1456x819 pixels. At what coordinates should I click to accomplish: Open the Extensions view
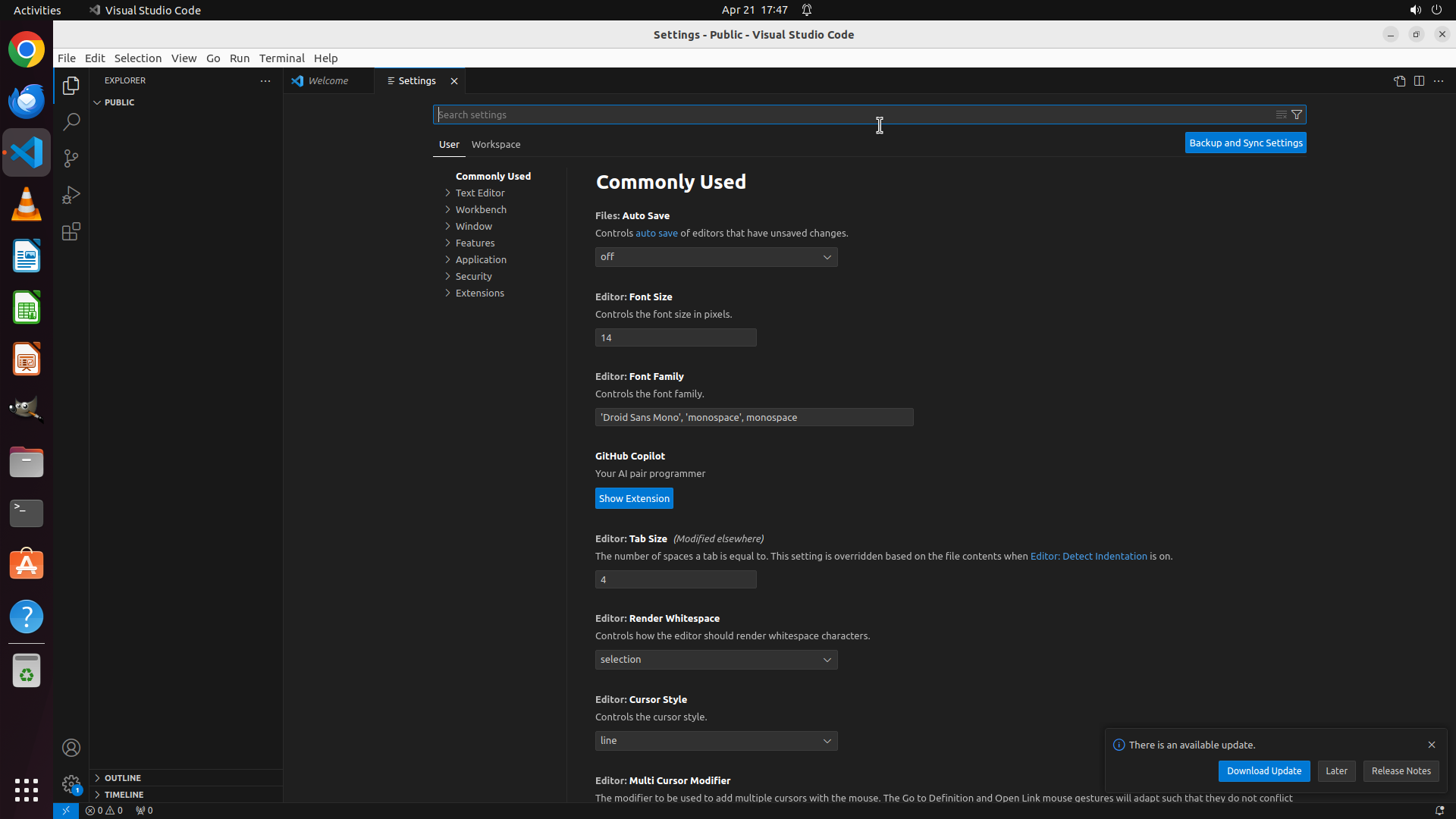click(71, 232)
